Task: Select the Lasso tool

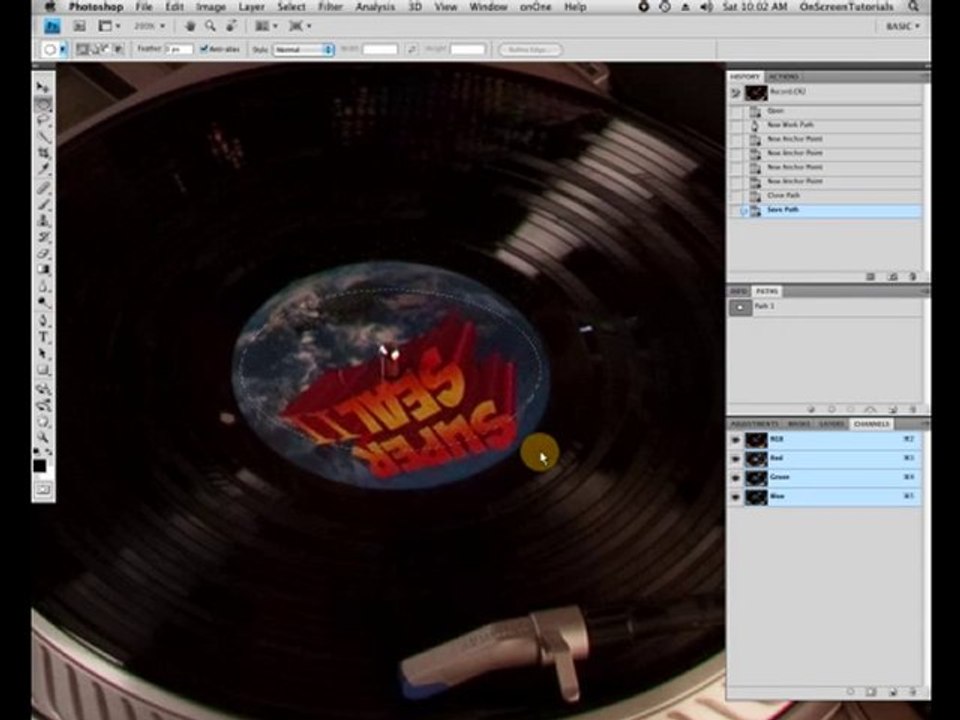Action: point(43,121)
